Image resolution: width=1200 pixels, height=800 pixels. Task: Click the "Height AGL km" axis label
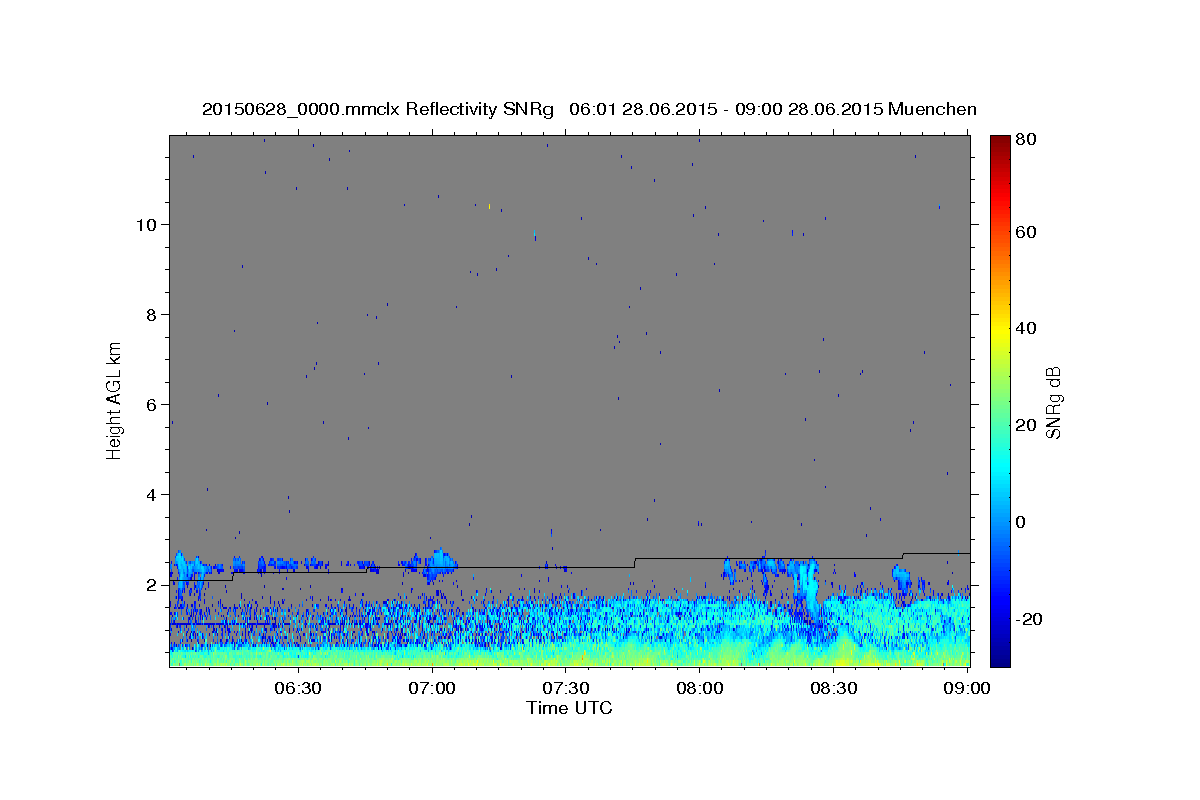pyautogui.click(x=114, y=399)
